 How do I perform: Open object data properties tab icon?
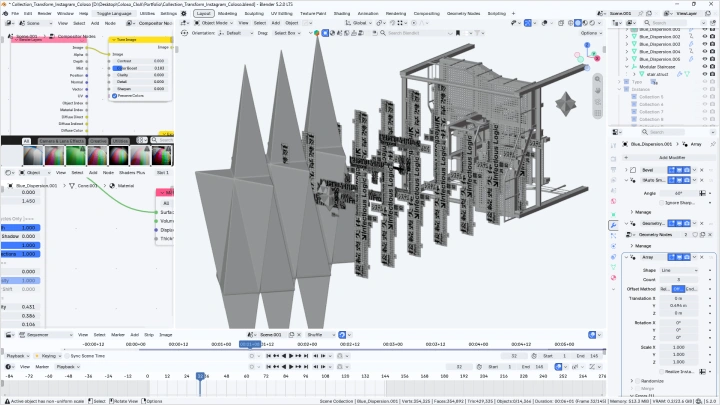613,267
